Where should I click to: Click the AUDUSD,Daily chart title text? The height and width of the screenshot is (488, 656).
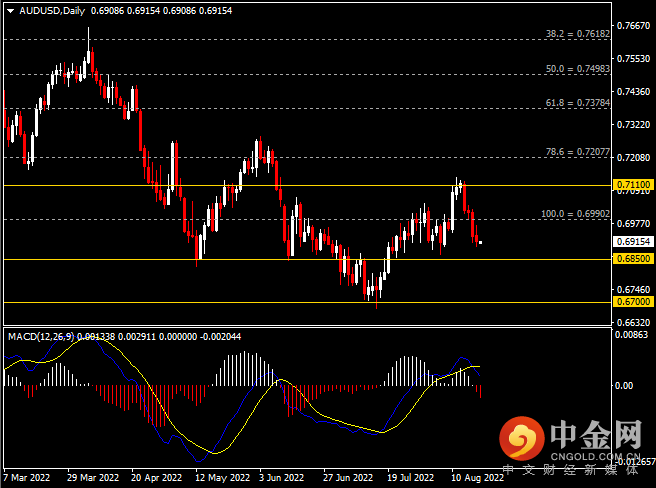tap(52, 11)
